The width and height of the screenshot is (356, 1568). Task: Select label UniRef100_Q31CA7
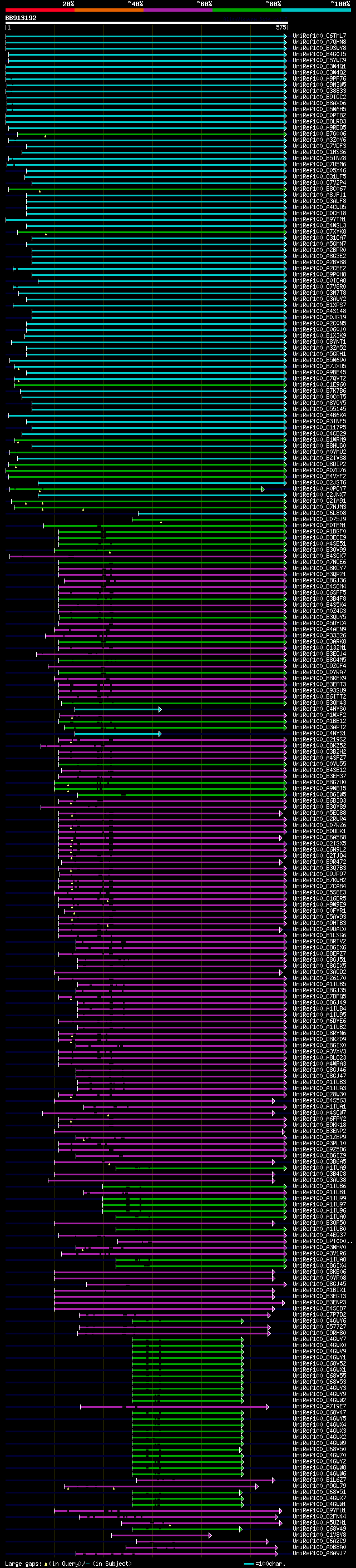[x=319, y=238]
